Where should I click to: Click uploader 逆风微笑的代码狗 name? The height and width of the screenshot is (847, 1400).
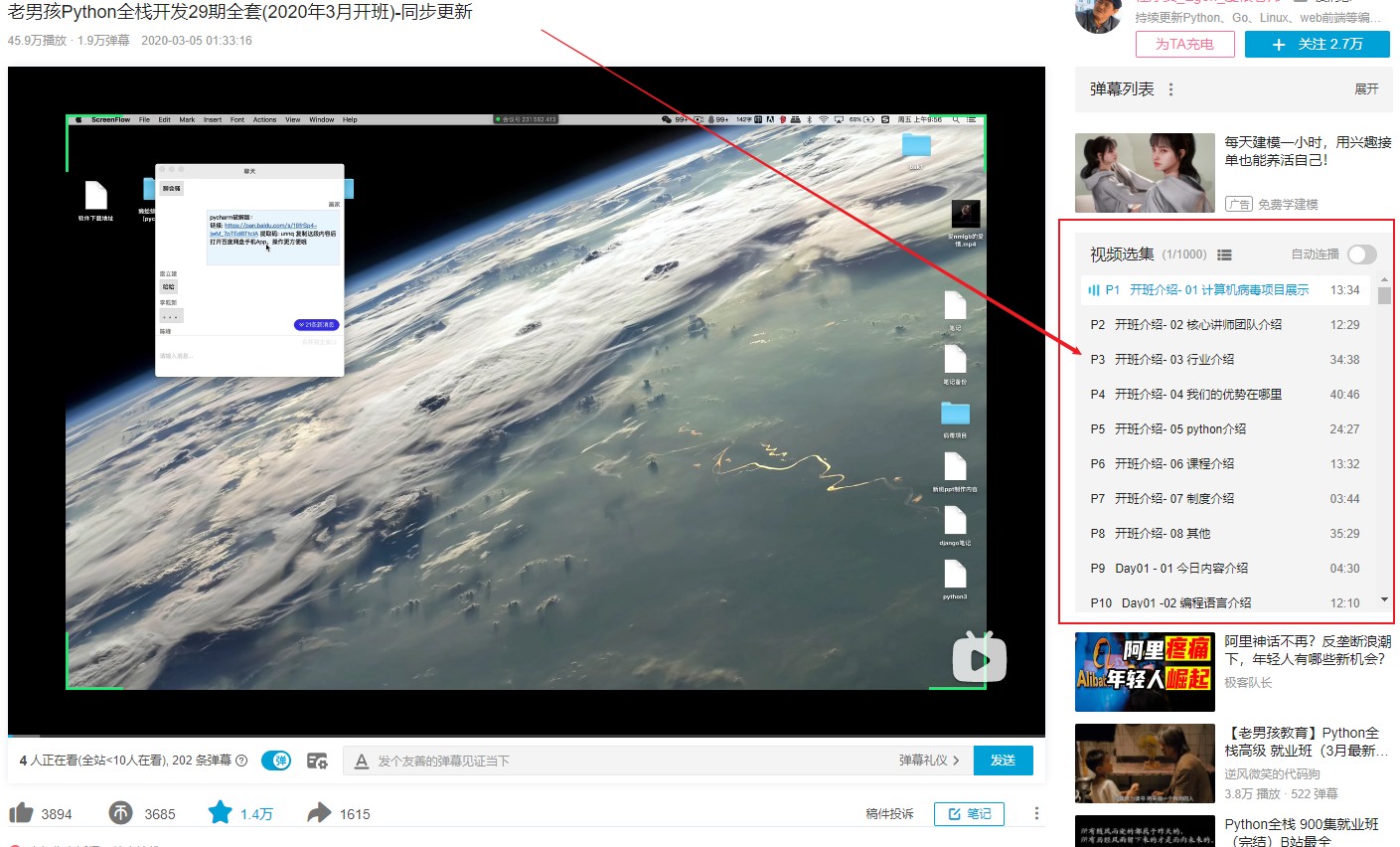1272,773
